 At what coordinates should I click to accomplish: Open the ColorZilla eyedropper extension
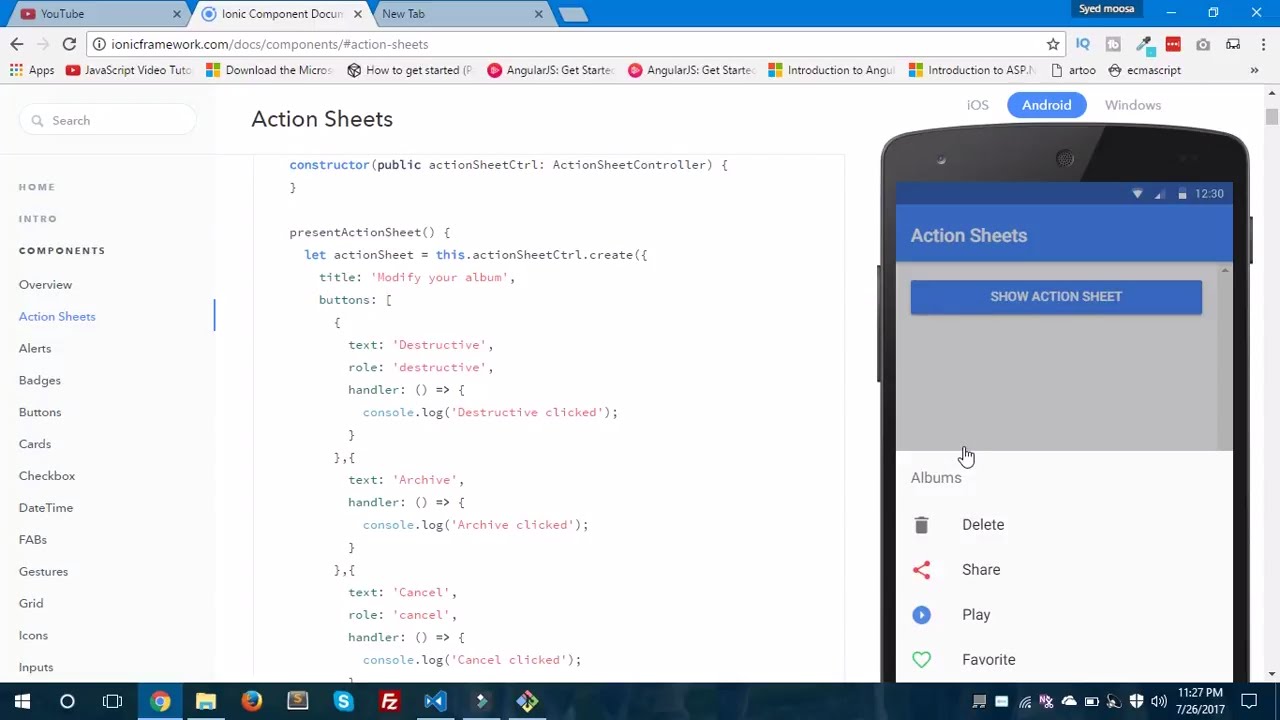point(1143,44)
